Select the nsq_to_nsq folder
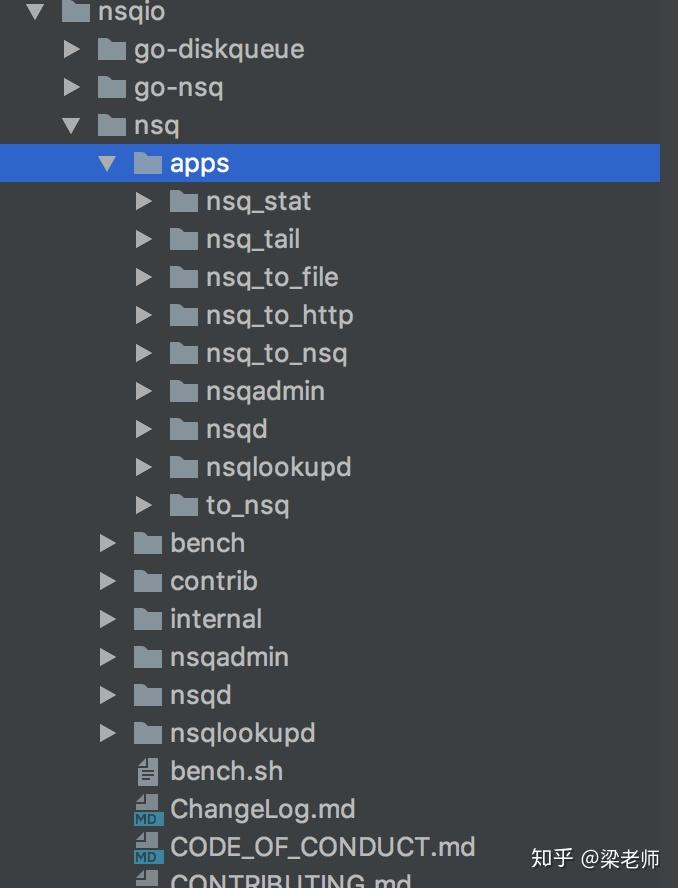The image size is (678, 888). 276,353
